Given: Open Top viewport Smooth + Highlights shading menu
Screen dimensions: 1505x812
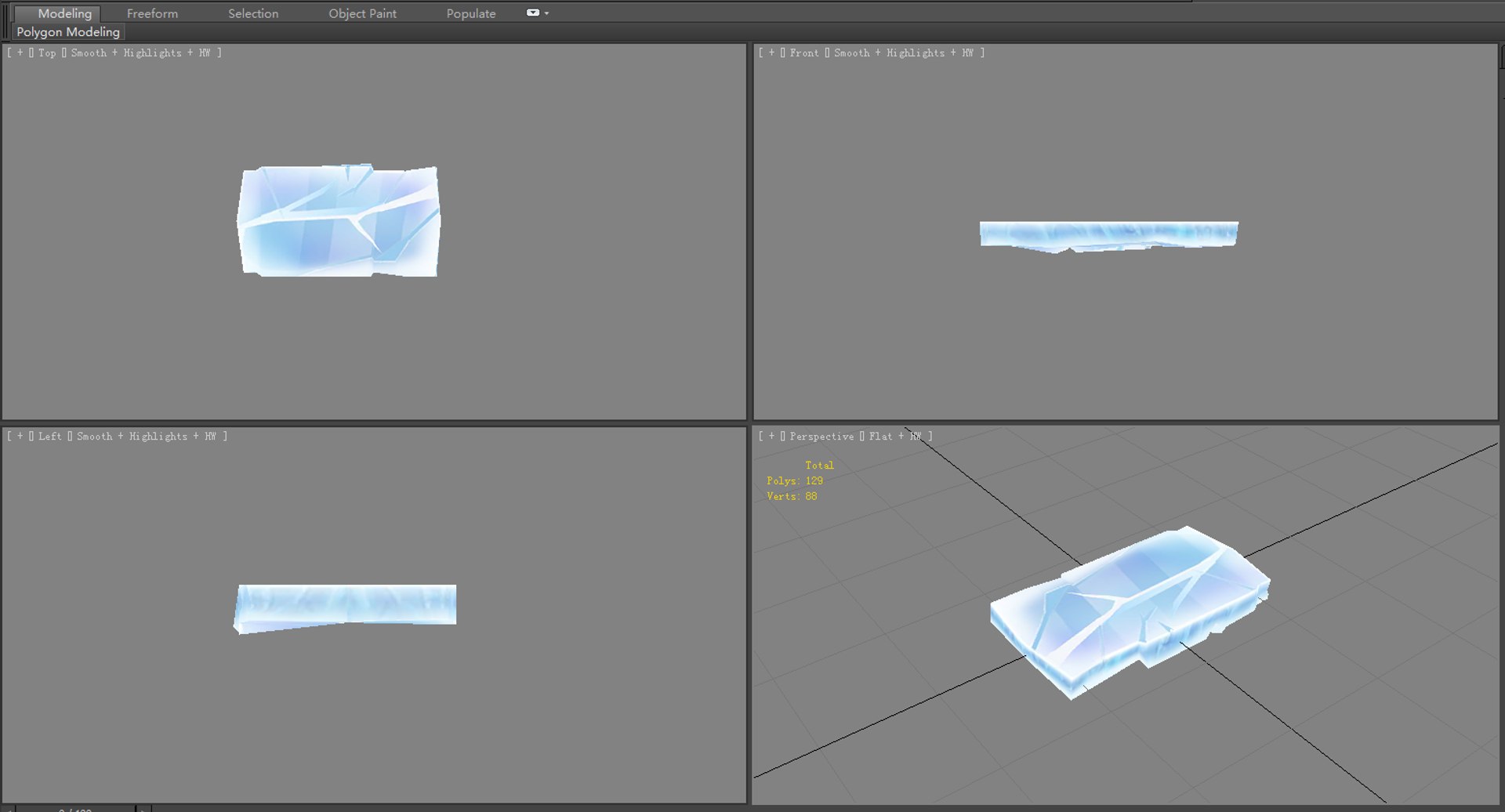Looking at the screenshot, I should (x=141, y=53).
